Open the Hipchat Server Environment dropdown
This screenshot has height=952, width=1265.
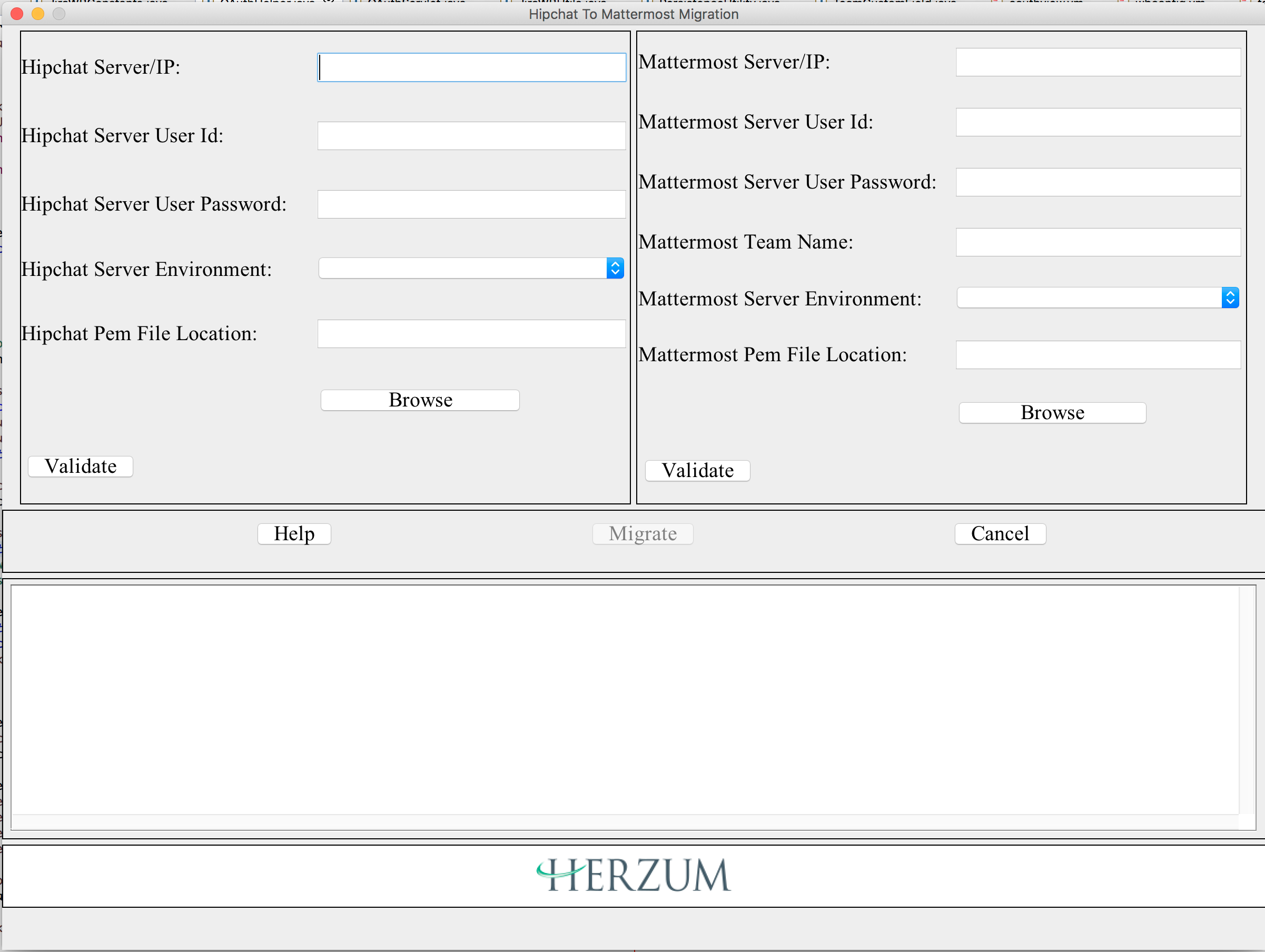(x=471, y=268)
